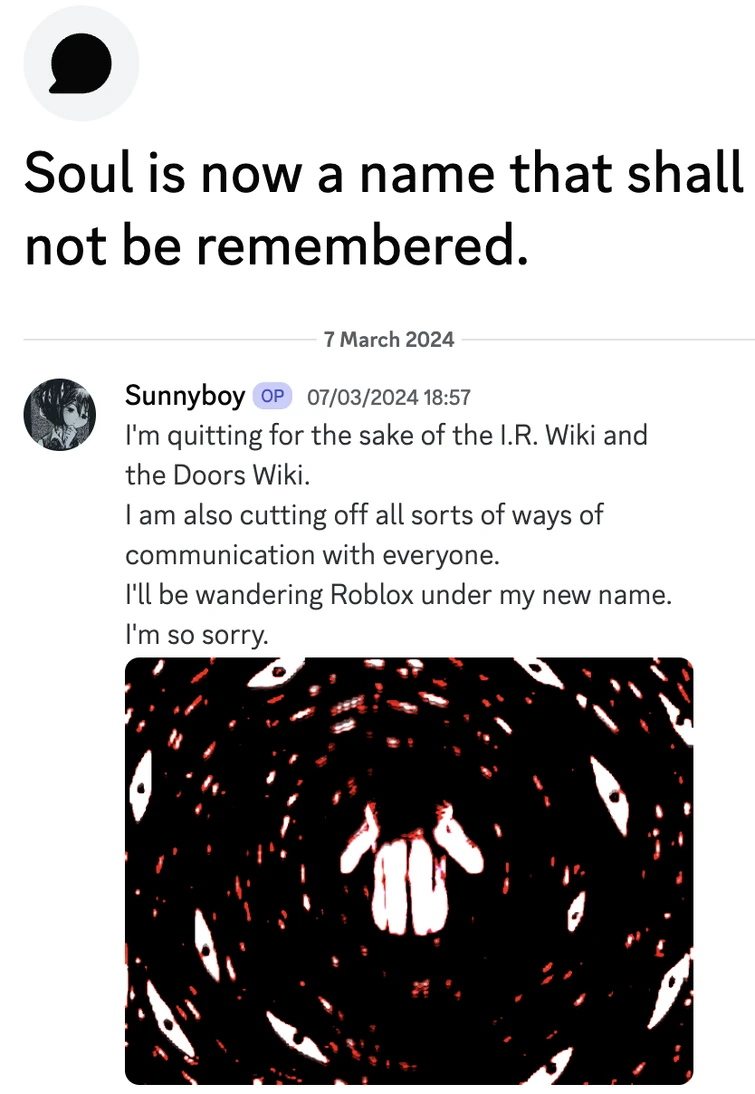Click the timestamp 07/03/2024 18:57
Screen dimensions: 755x1094
(x=390, y=397)
